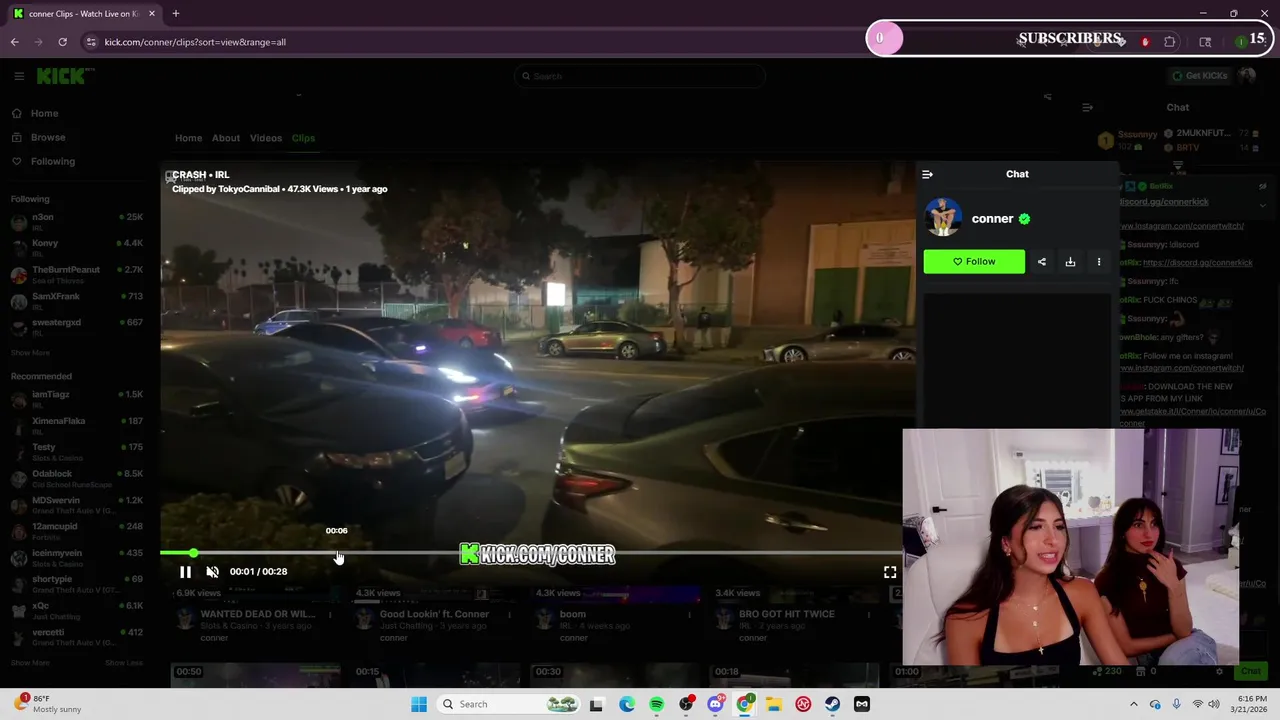Screen dimensions: 1280x720
Task: Seek on the clip progress bar
Action: pyautogui.click(x=530, y=552)
